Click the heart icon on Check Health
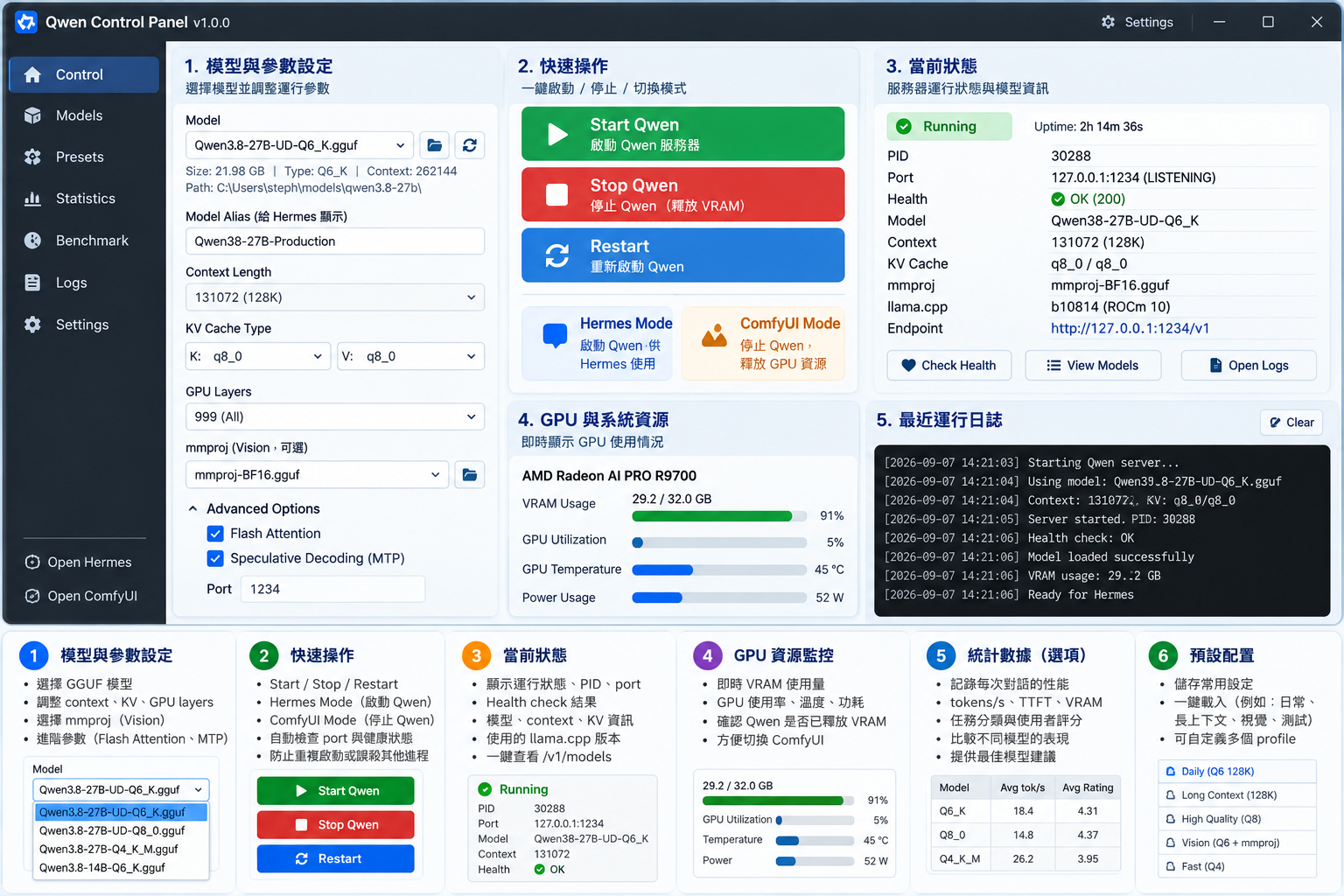1344x896 pixels. (908, 366)
